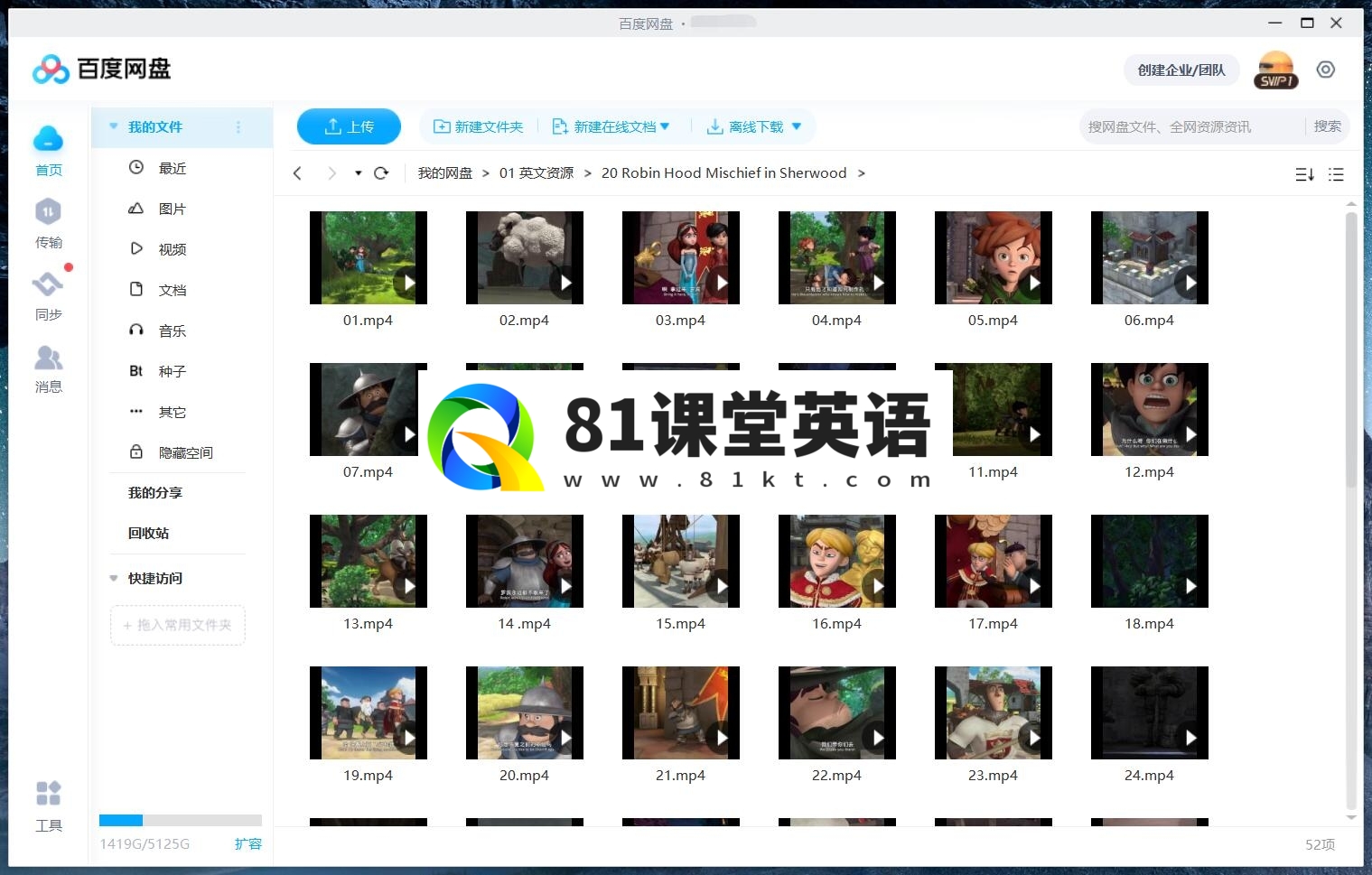Click the settings hexagon icon near avatar
1372x875 pixels.
[x=1325, y=70]
